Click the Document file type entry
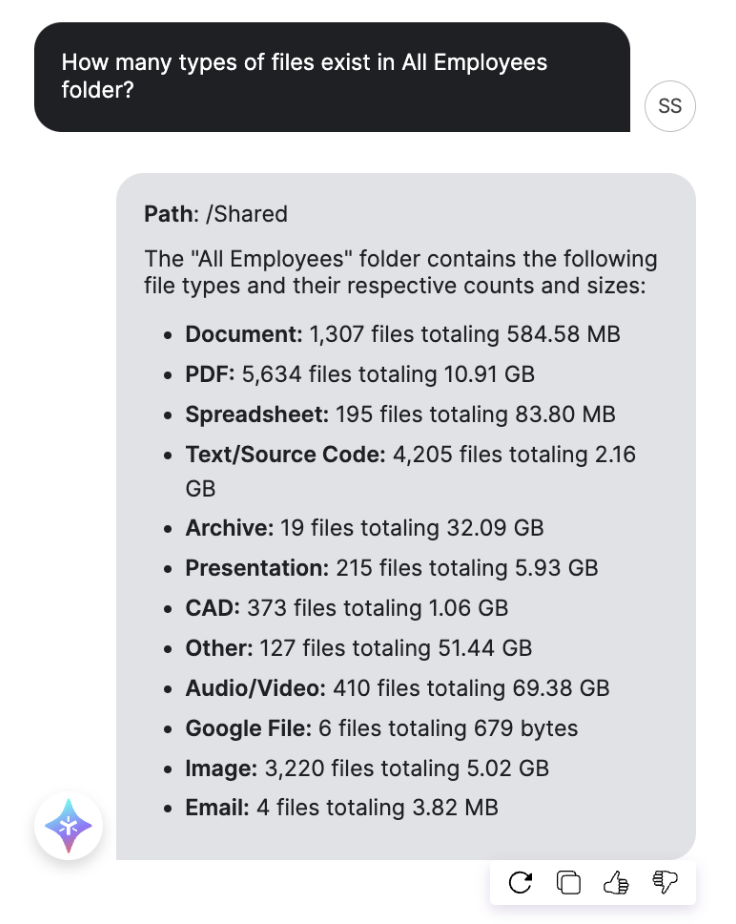Image resolution: width=736 pixels, height=924 pixels. (x=402, y=334)
